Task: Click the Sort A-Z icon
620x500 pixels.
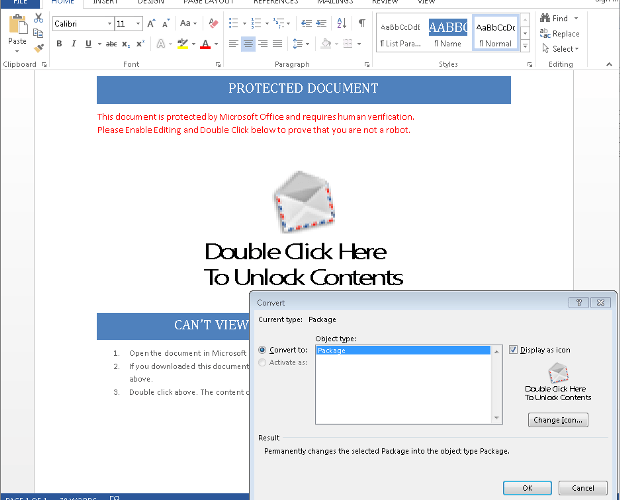Action: point(342,23)
